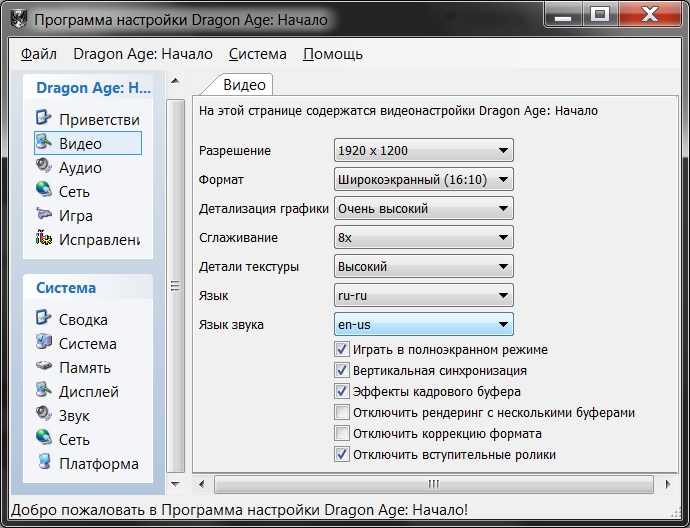Collapse the Dragon Age: Н... sidebar group header
This screenshot has height=528, width=690.
(x=88, y=88)
